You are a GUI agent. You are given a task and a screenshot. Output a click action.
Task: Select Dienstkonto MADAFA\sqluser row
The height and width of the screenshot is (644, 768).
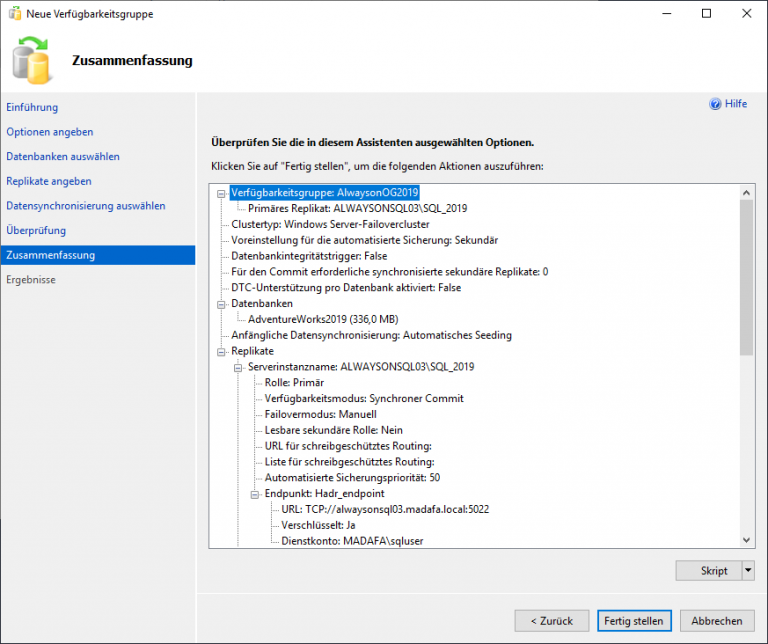353,541
